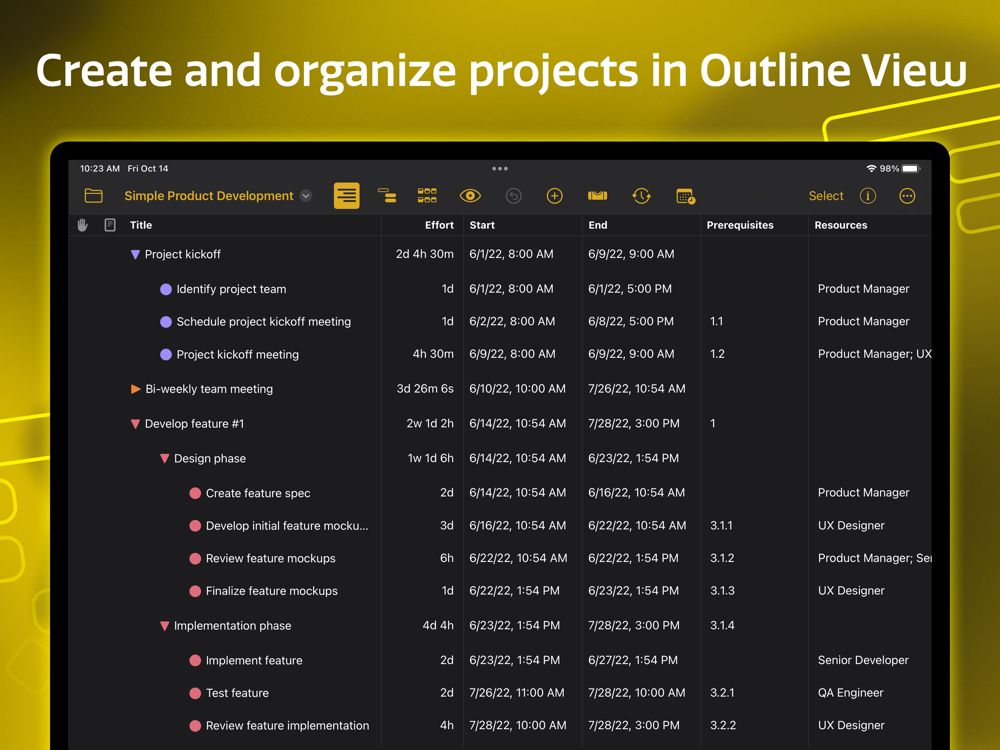Edit UX Designer resource of Finalize feature mockups
The height and width of the screenshot is (750, 1000).
[851, 591]
